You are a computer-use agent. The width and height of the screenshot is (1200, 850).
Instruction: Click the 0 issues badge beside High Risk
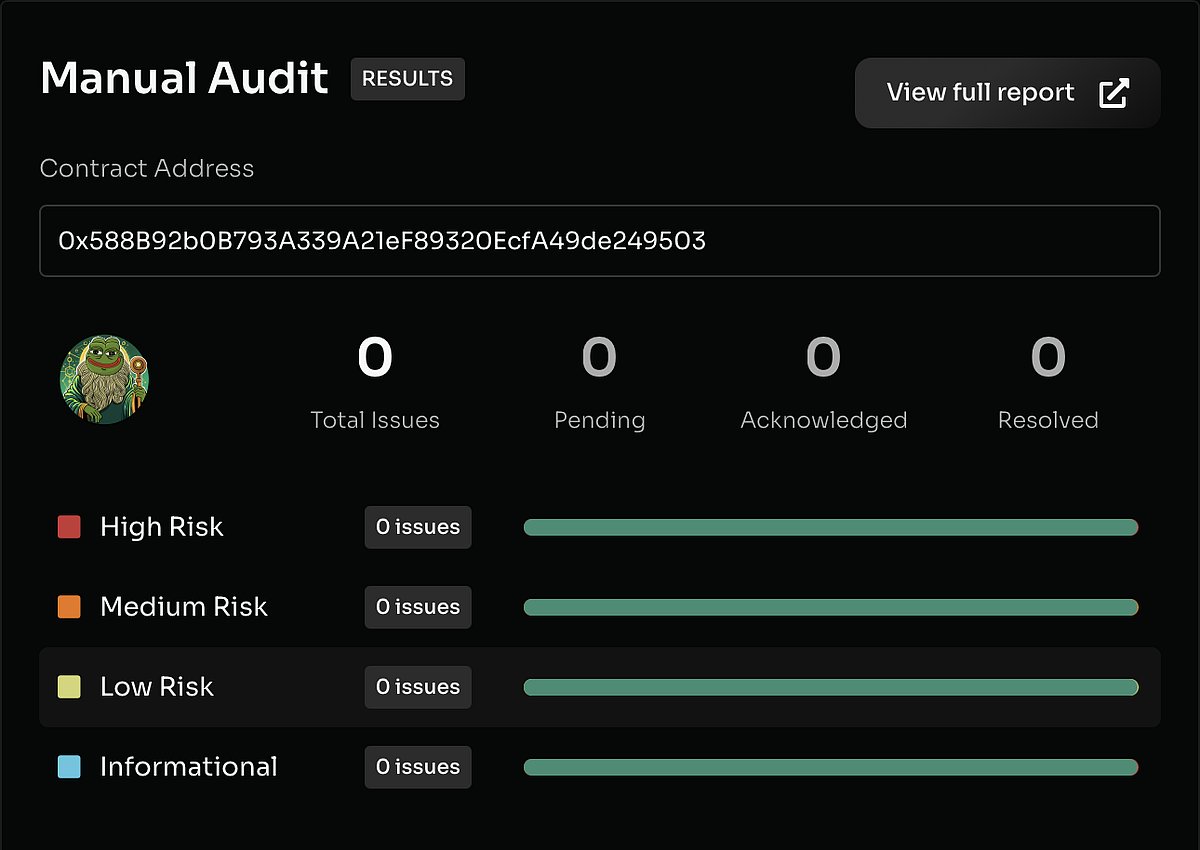(417, 527)
